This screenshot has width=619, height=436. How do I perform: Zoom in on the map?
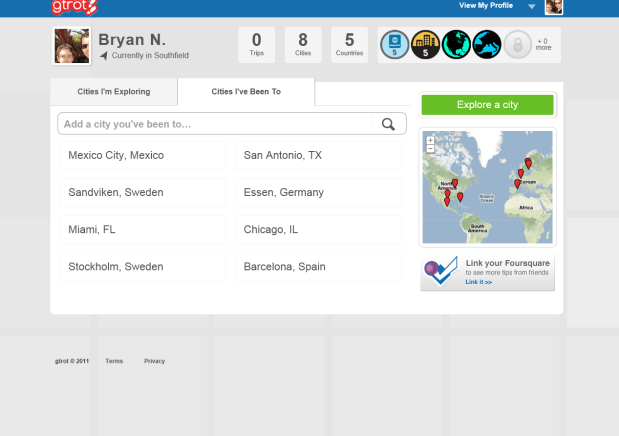[430, 139]
